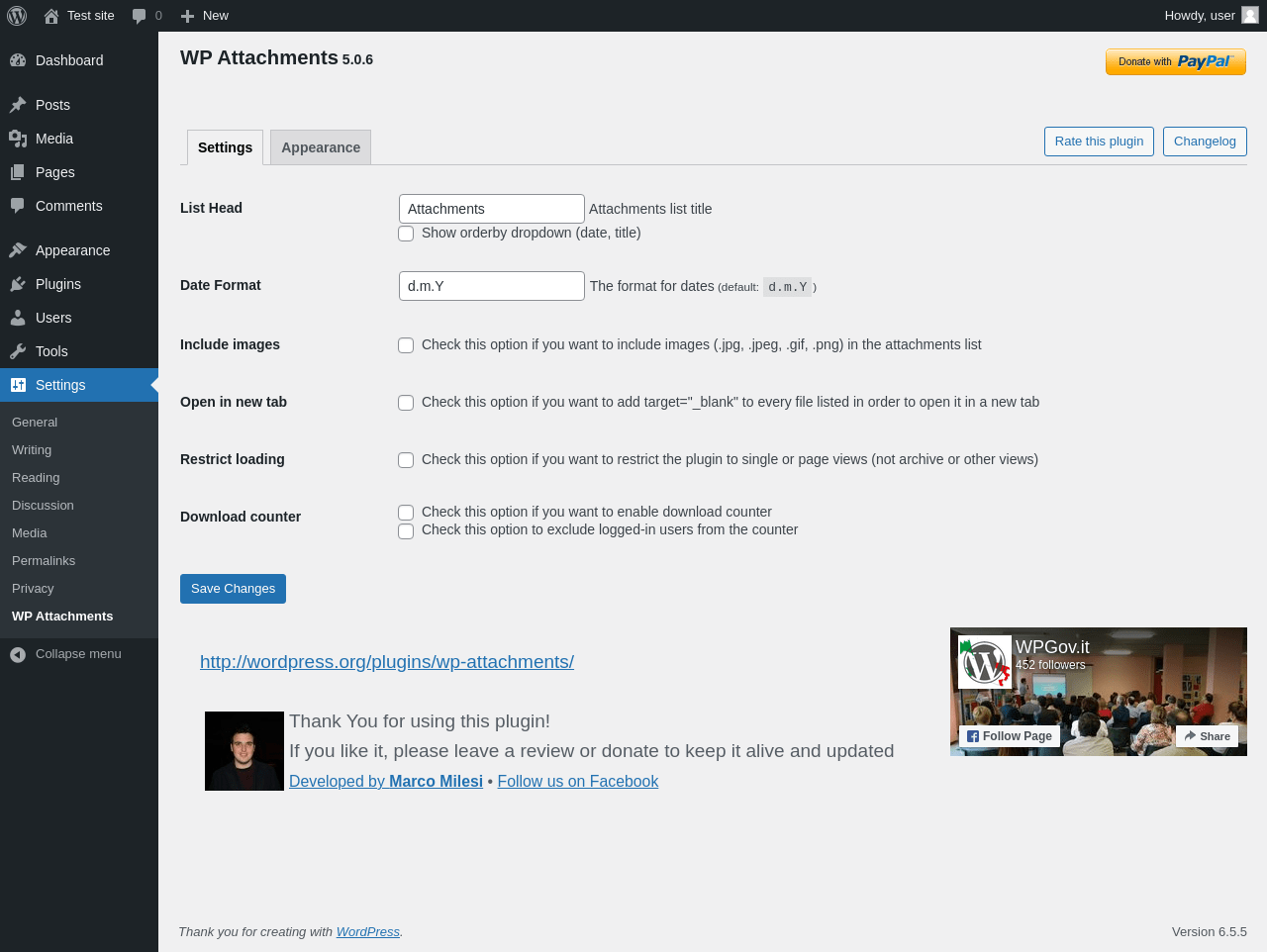The image size is (1267, 952).
Task: Enable Show orderby dropdown checkbox
Action: click(x=406, y=234)
